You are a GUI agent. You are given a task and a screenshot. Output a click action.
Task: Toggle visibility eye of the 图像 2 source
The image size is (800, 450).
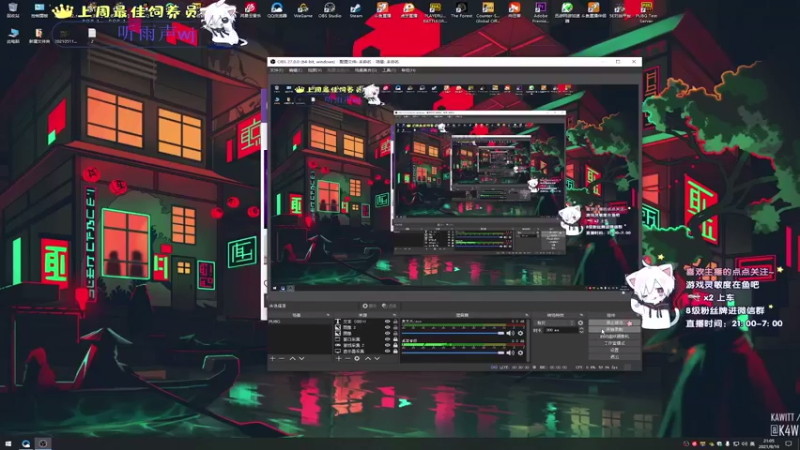387,327
